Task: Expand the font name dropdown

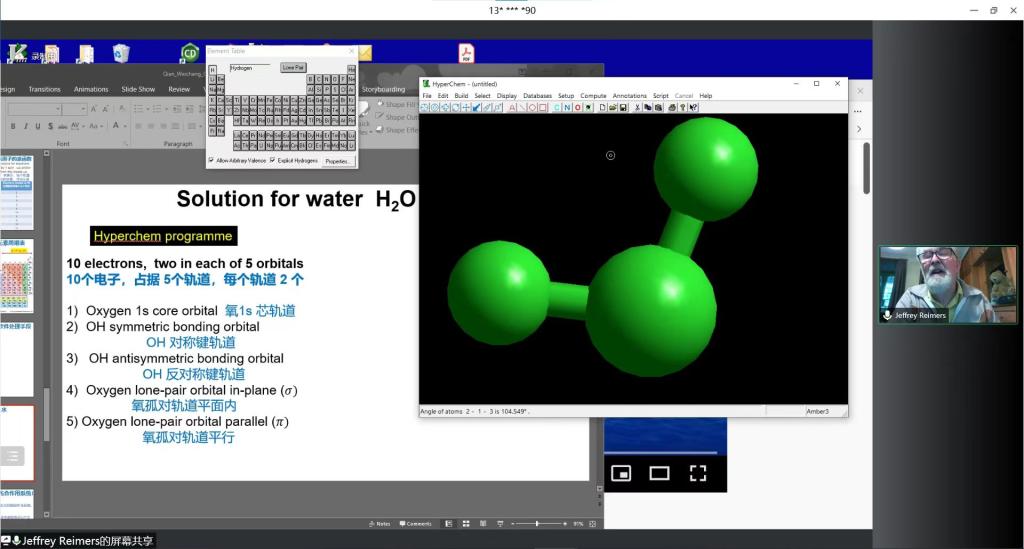Action: (58, 109)
